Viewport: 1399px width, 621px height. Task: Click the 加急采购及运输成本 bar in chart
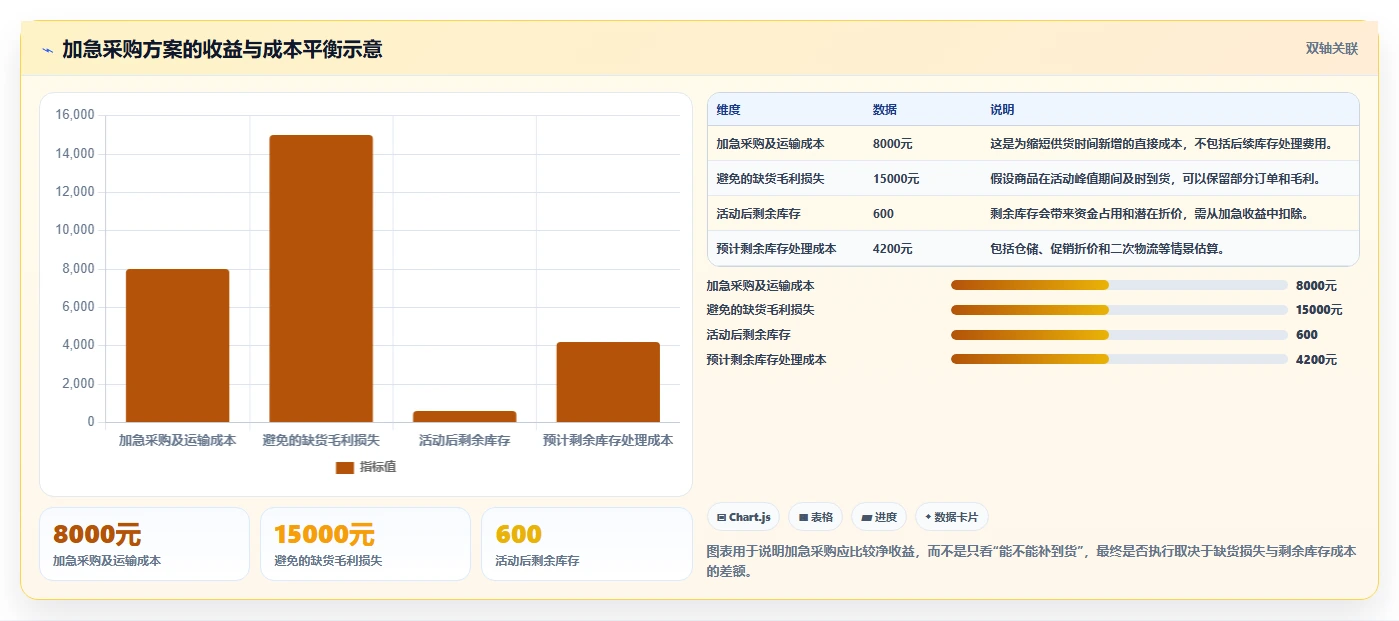click(177, 346)
